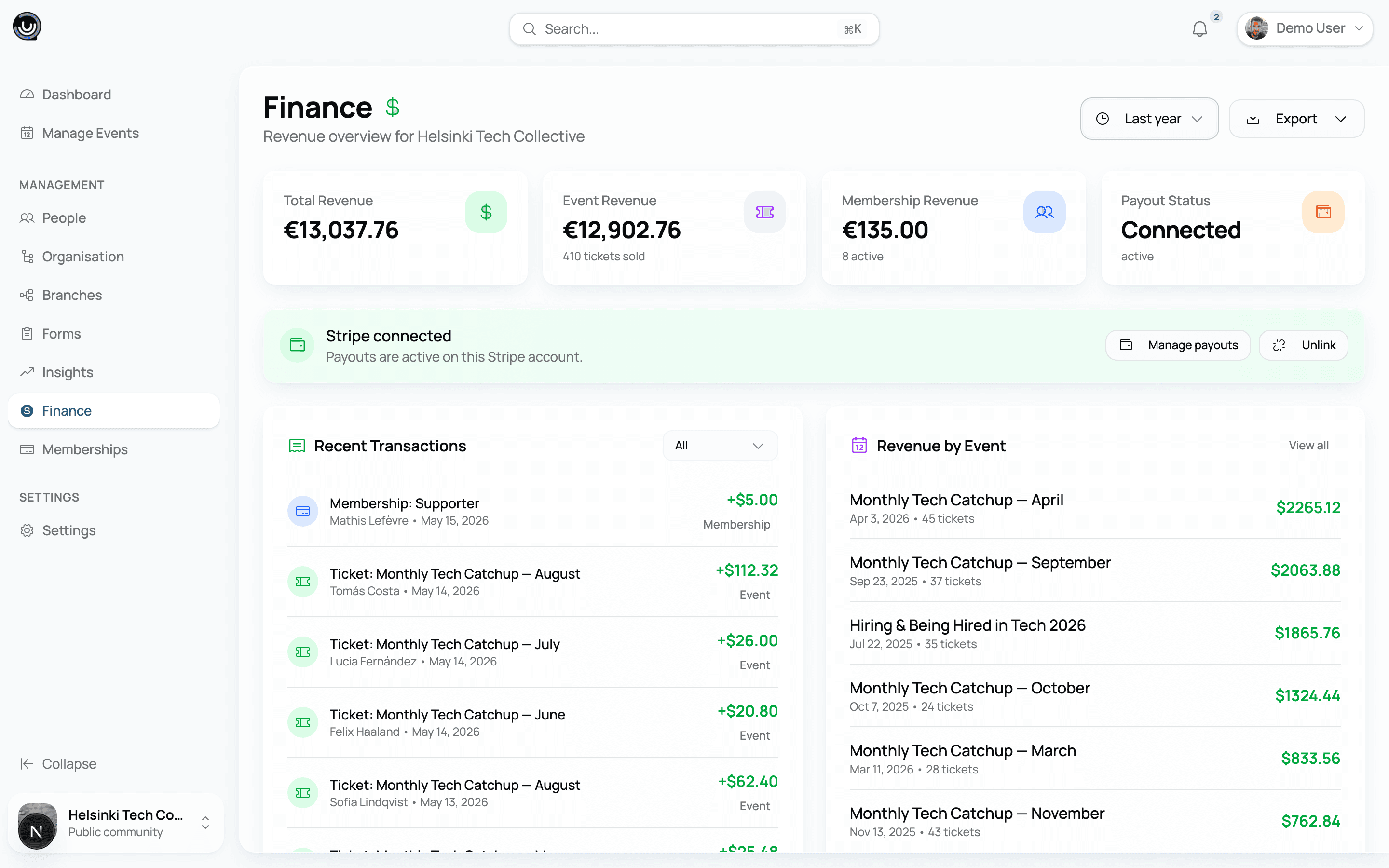This screenshot has height=868, width=1389.
Task: Click the +$112.32 transaction amount
Action: (746, 570)
